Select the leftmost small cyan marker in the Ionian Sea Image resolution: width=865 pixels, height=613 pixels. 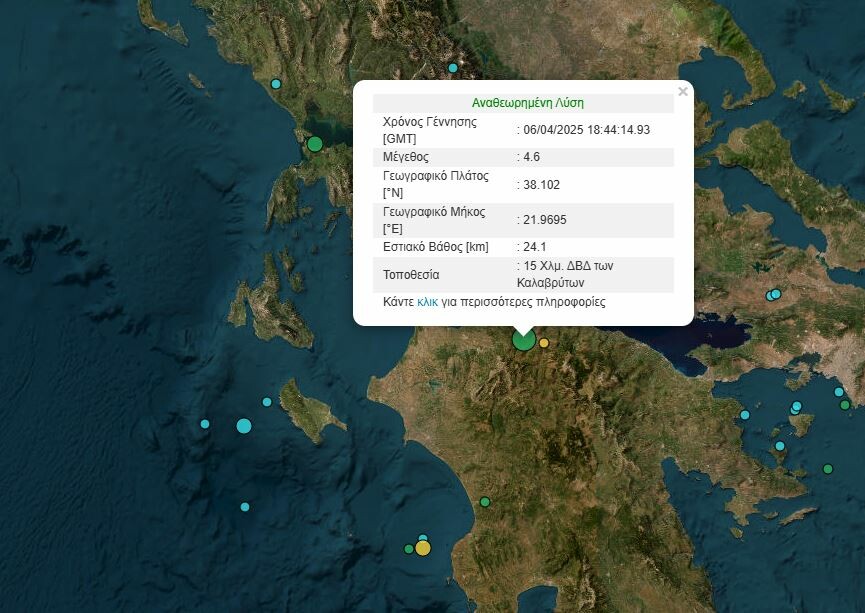click(205, 424)
